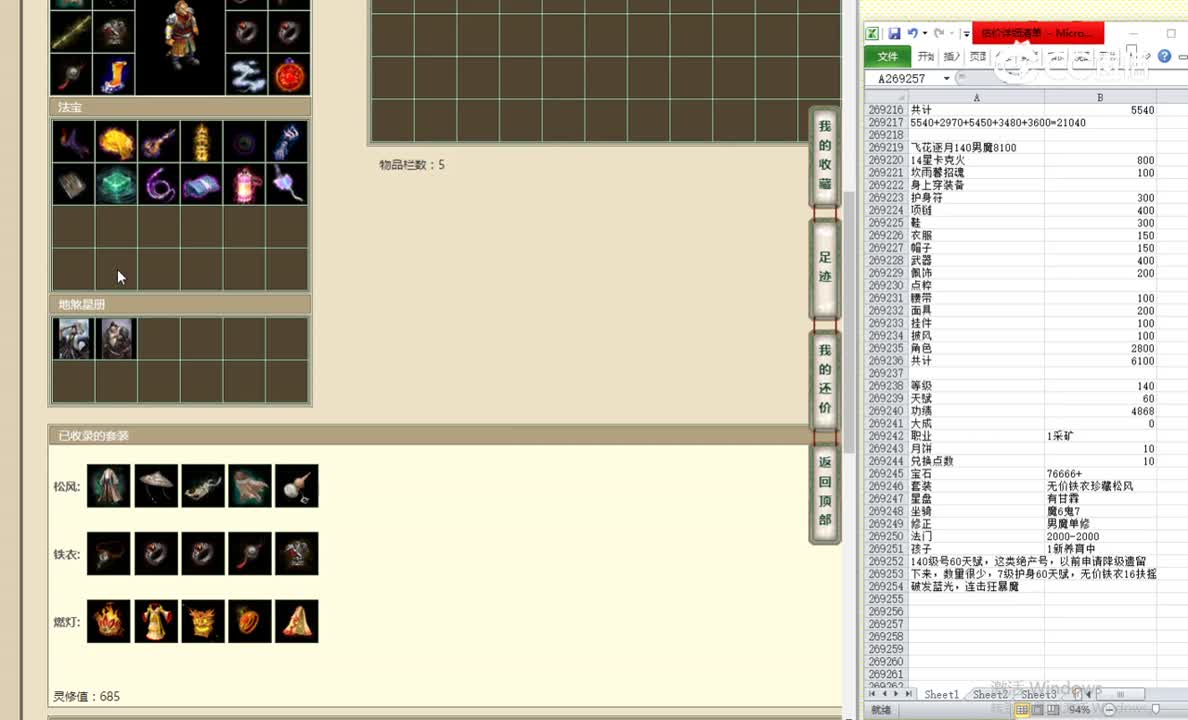
Task: Click the zoom out minus button
Action: click(1109, 710)
